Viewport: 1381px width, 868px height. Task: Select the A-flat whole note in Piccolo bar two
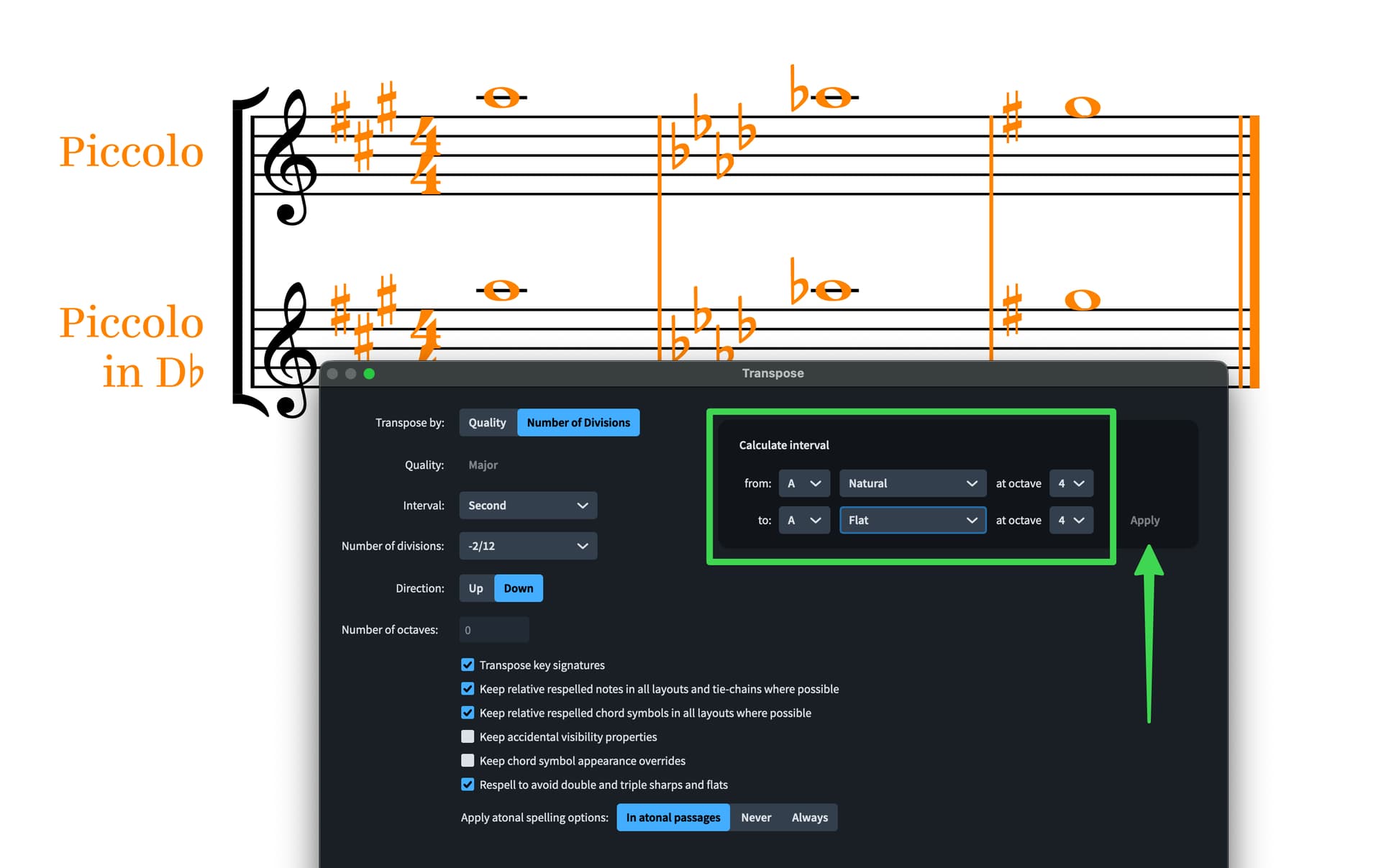pyautogui.click(x=833, y=97)
